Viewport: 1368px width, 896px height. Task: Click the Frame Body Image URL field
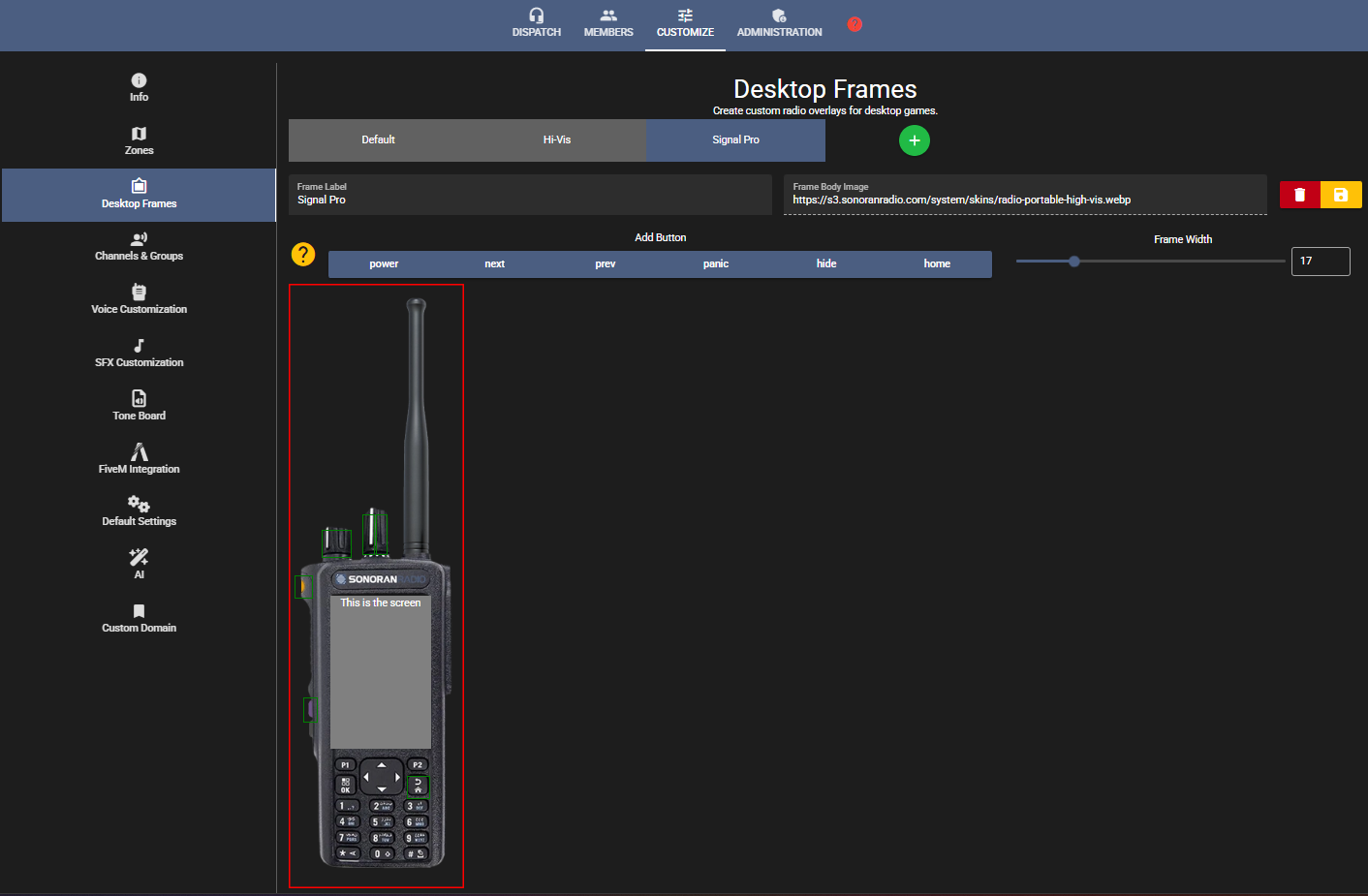tap(1024, 200)
